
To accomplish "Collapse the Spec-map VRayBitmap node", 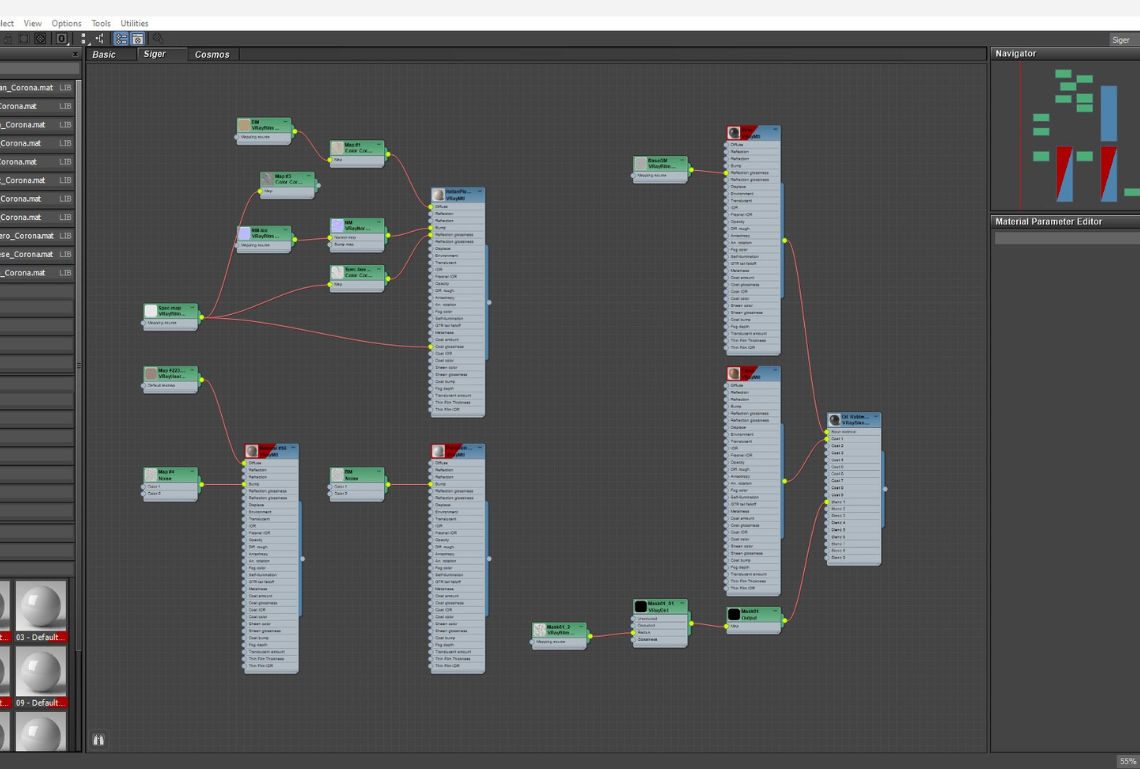I will tap(193, 307).
